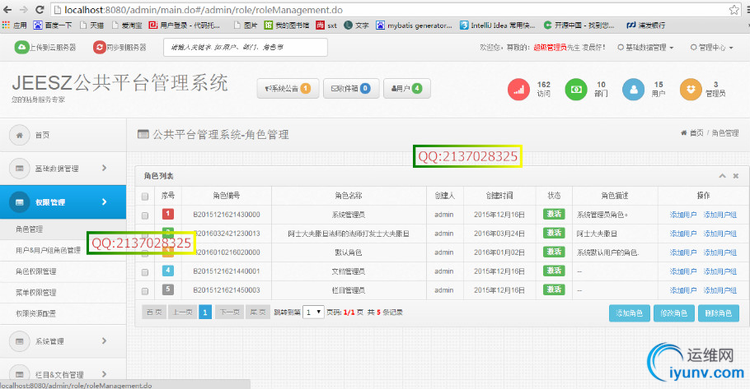The image size is (750, 389).
Task: Collapse the 权限管理 sidebar chevron
Action: pyautogui.click(x=104, y=202)
